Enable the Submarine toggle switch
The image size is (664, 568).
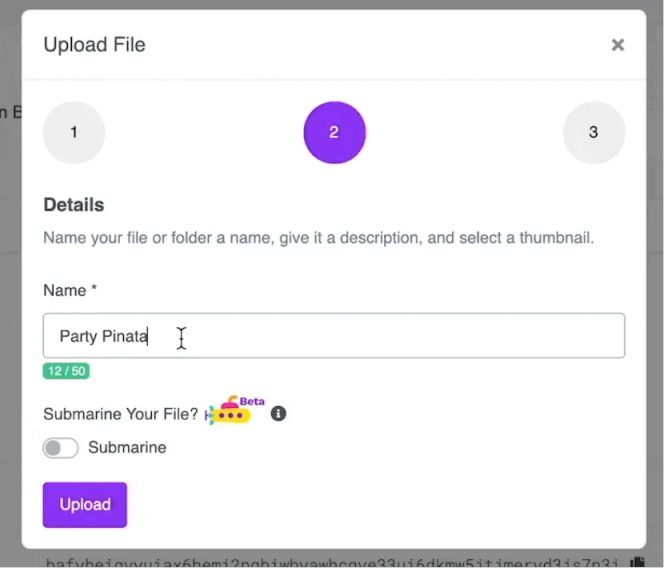click(61, 448)
